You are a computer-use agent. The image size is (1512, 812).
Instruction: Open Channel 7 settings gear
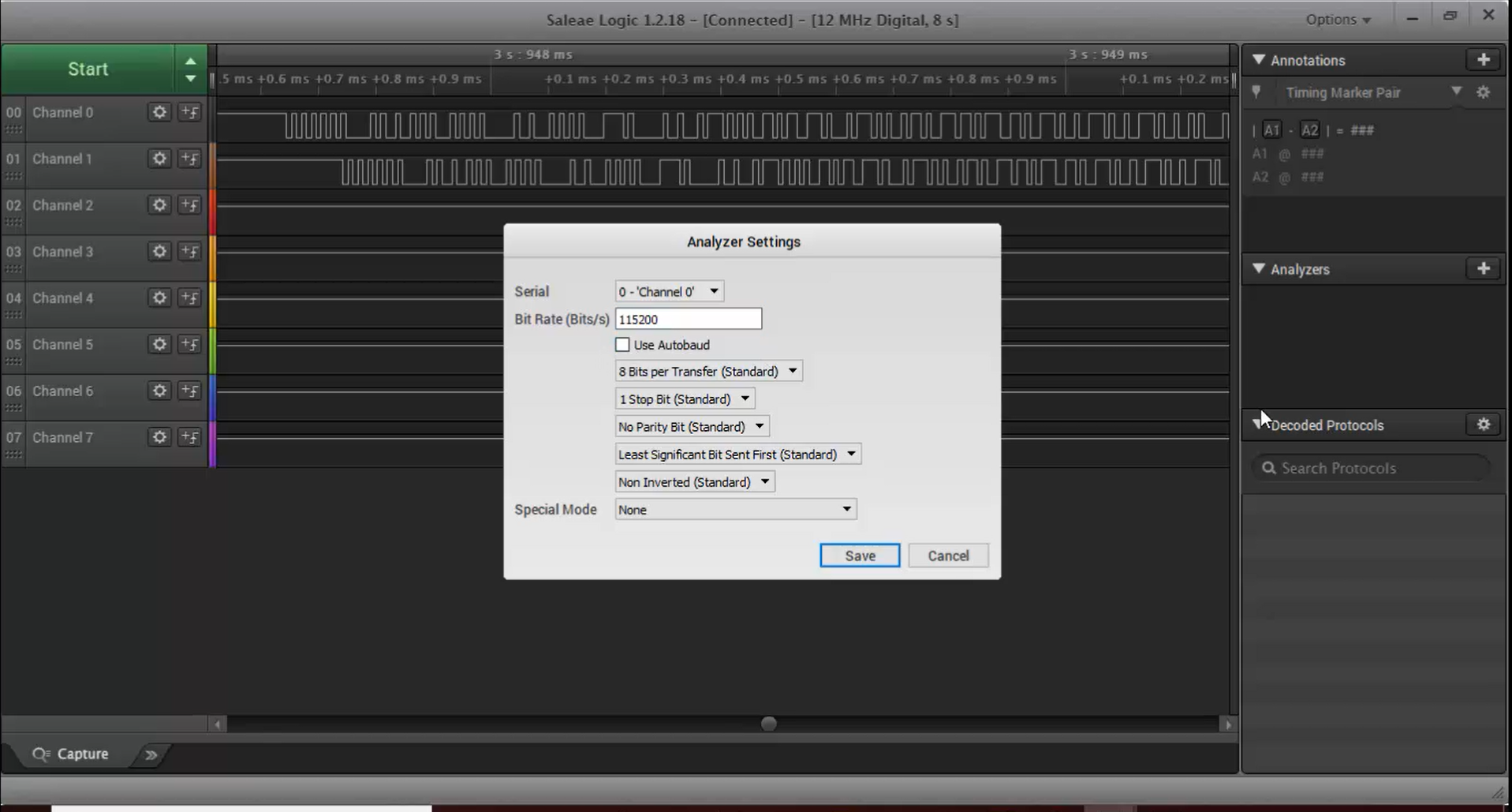(x=159, y=437)
